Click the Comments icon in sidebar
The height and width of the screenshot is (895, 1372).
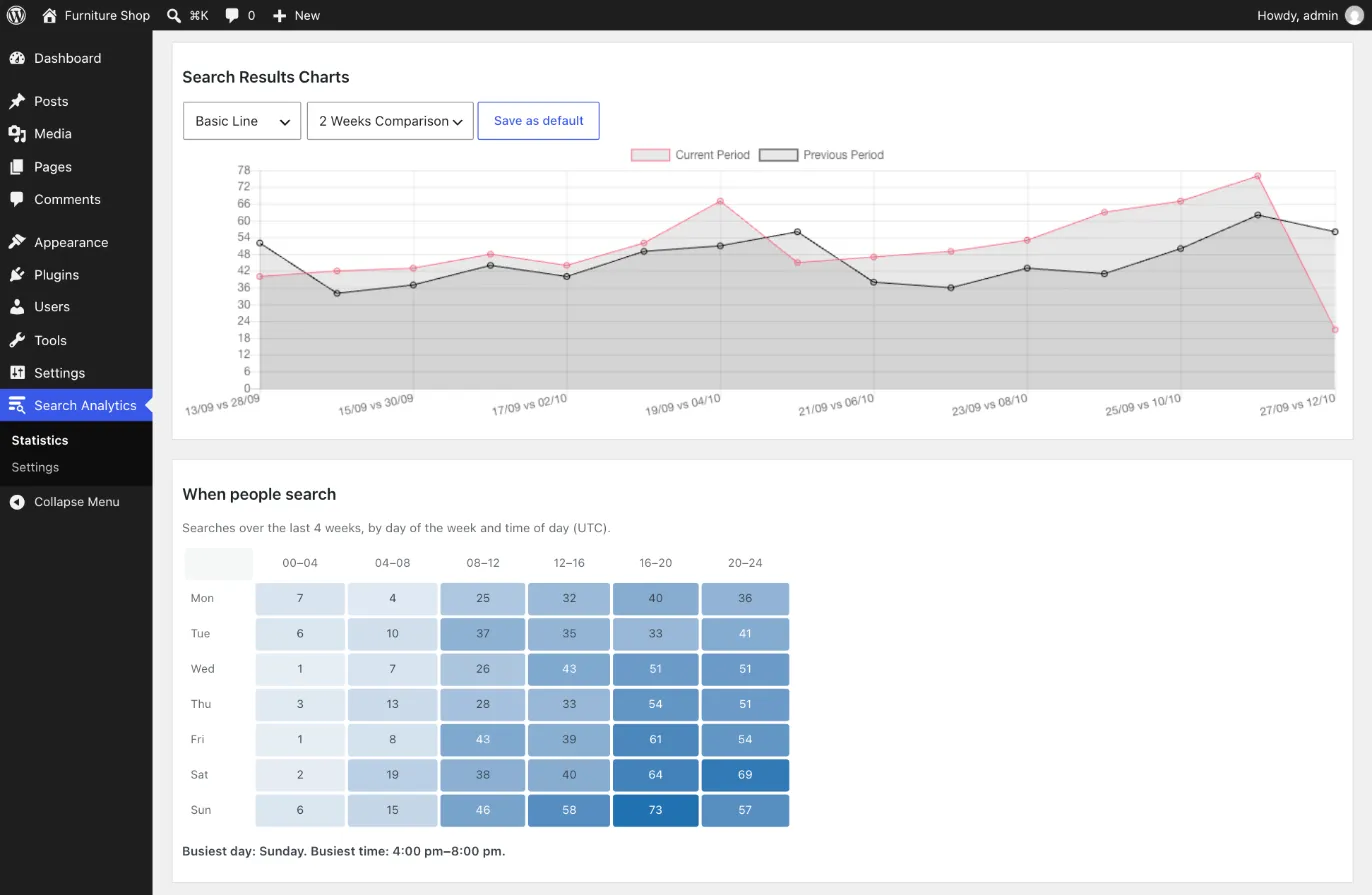[17, 199]
